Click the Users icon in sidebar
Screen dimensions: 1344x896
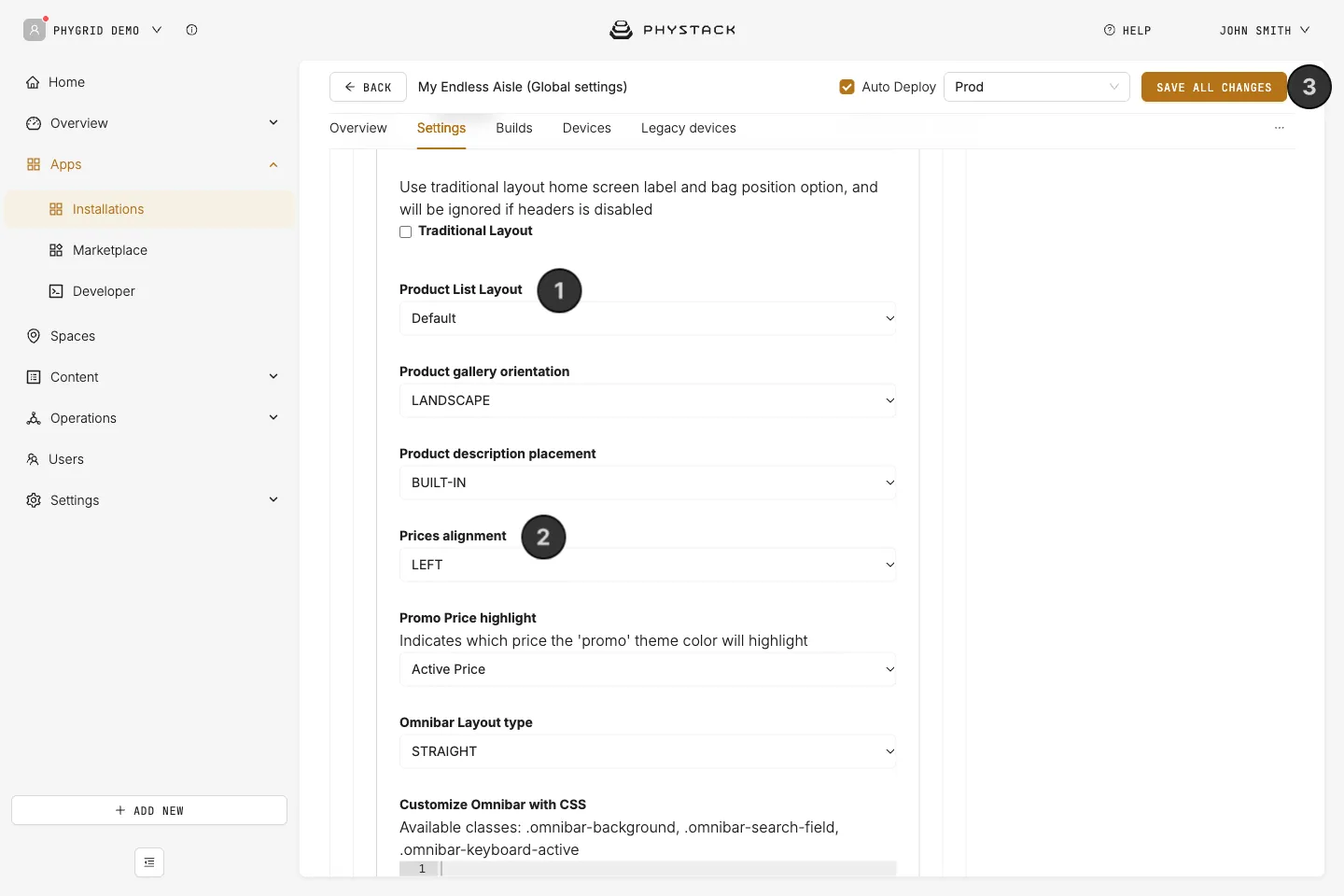(x=33, y=459)
